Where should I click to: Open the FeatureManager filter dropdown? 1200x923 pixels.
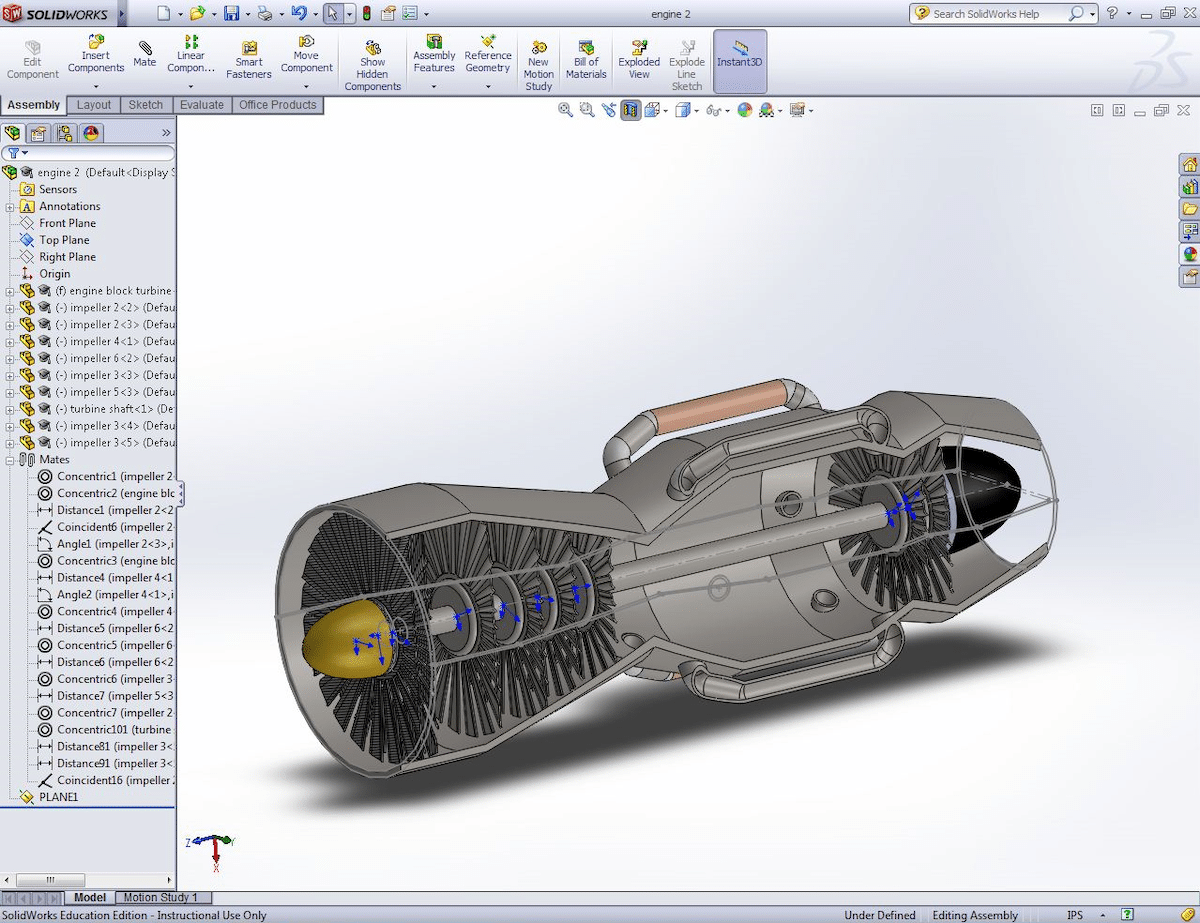click(x=24, y=152)
